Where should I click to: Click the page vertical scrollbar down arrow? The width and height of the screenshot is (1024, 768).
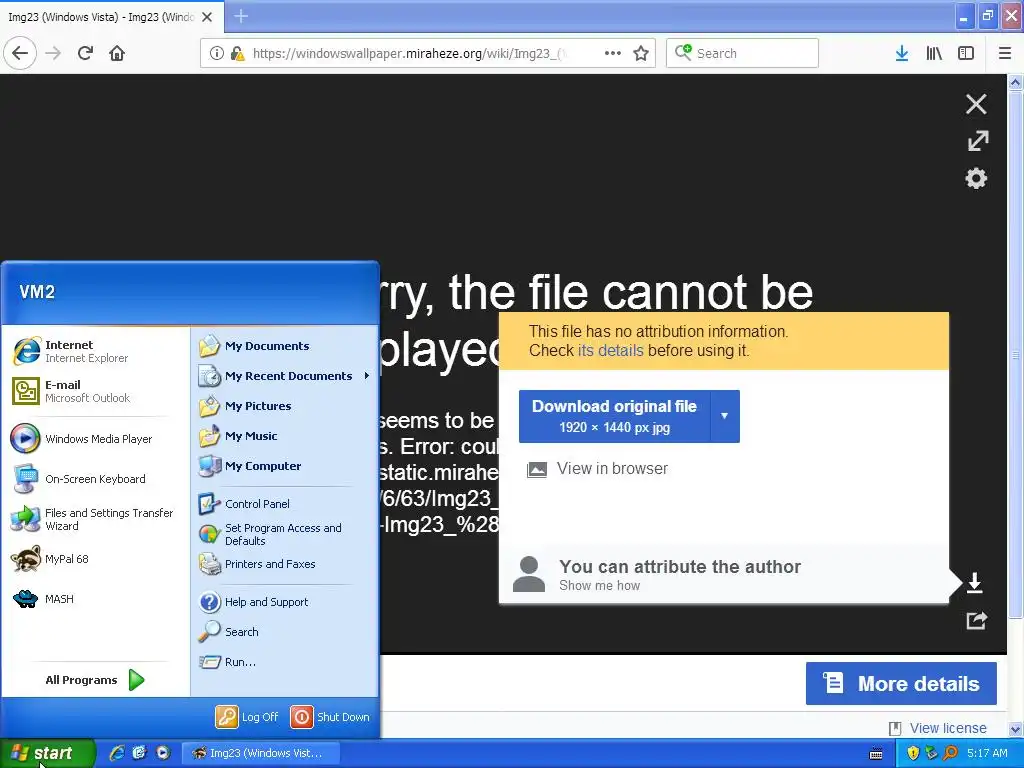[1015, 729]
